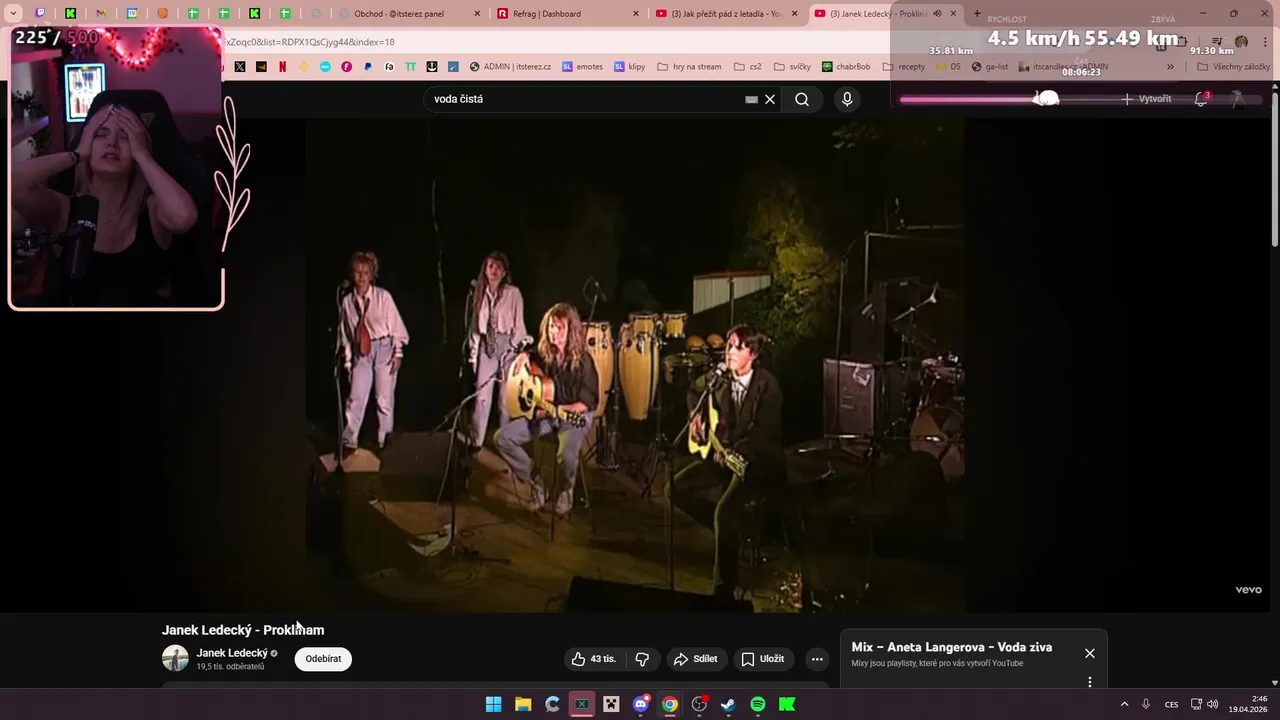The width and height of the screenshot is (1280, 720).
Task: Open the 'ADMIN | itsterez.cz' bookmark
Action: (x=510, y=67)
